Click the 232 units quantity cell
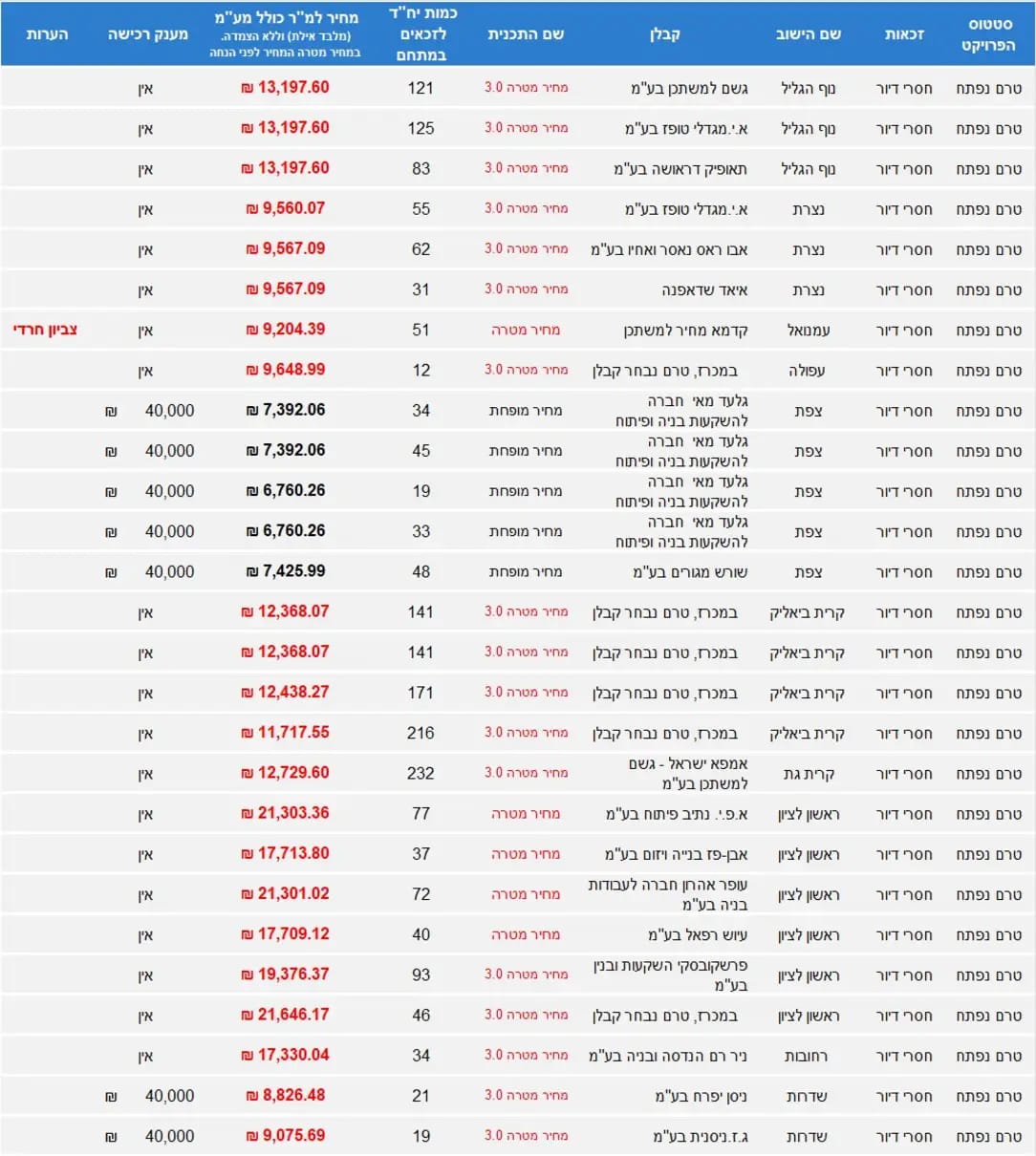The width and height of the screenshot is (1036, 1156). [421, 773]
